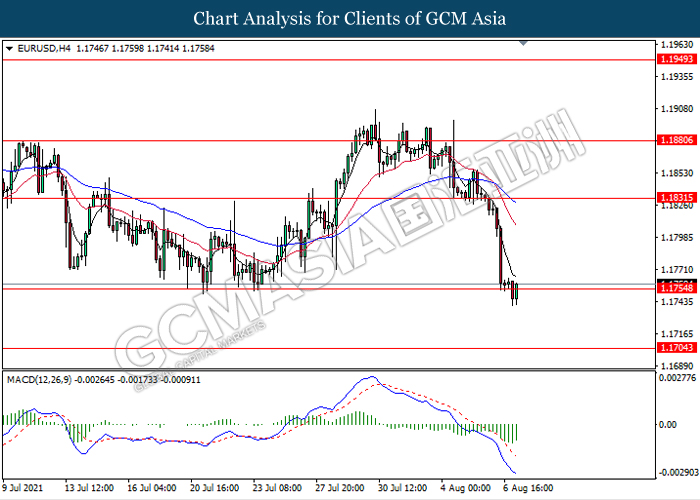This screenshot has height=500, width=700.
Task: Click the EURUSD,H4 symbol title text
Action: pos(44,48)
